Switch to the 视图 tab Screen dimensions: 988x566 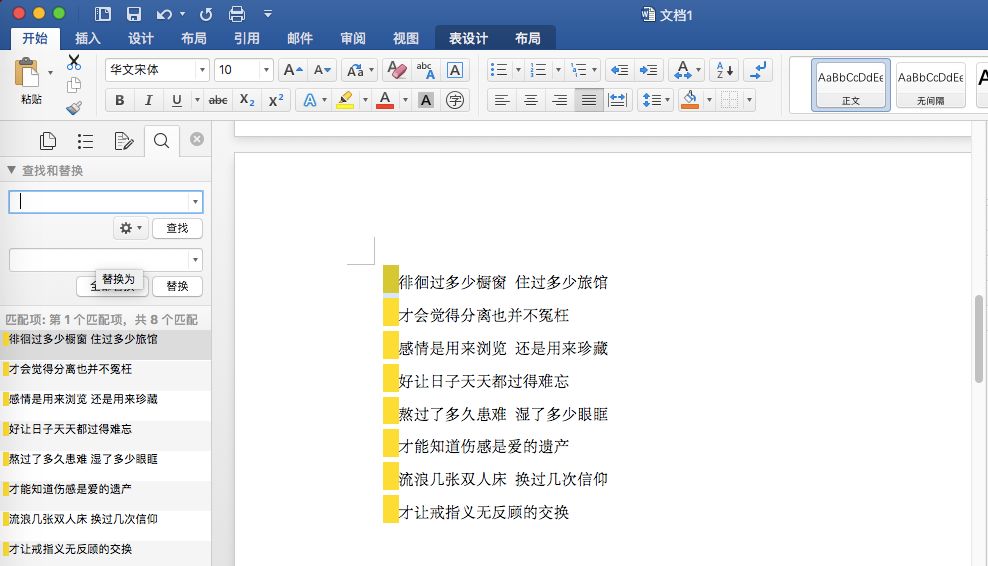(x=406, y=38)
